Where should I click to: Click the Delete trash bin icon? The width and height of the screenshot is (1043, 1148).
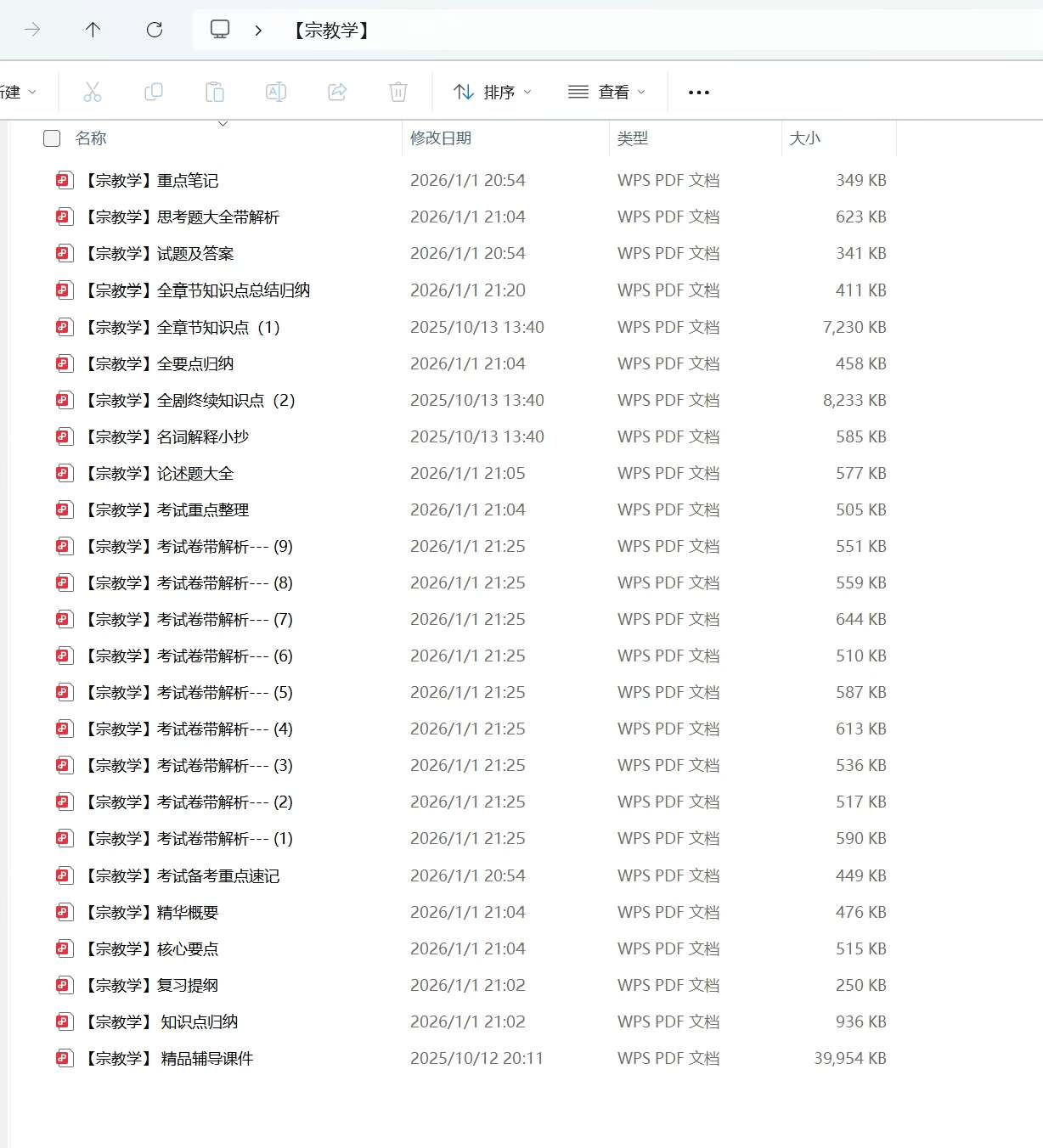pos(398,92)
